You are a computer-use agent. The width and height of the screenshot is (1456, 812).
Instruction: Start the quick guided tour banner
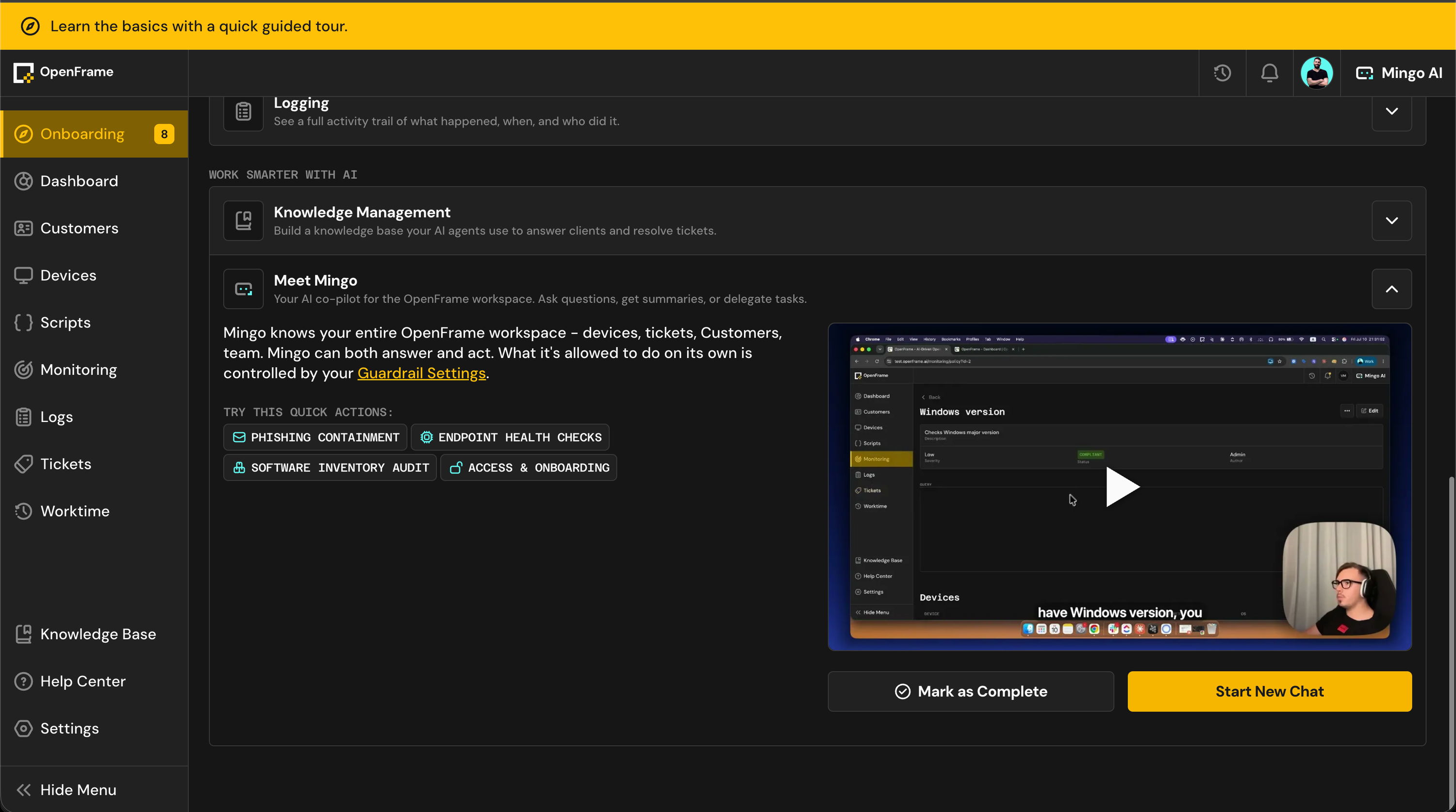[728, 26]
